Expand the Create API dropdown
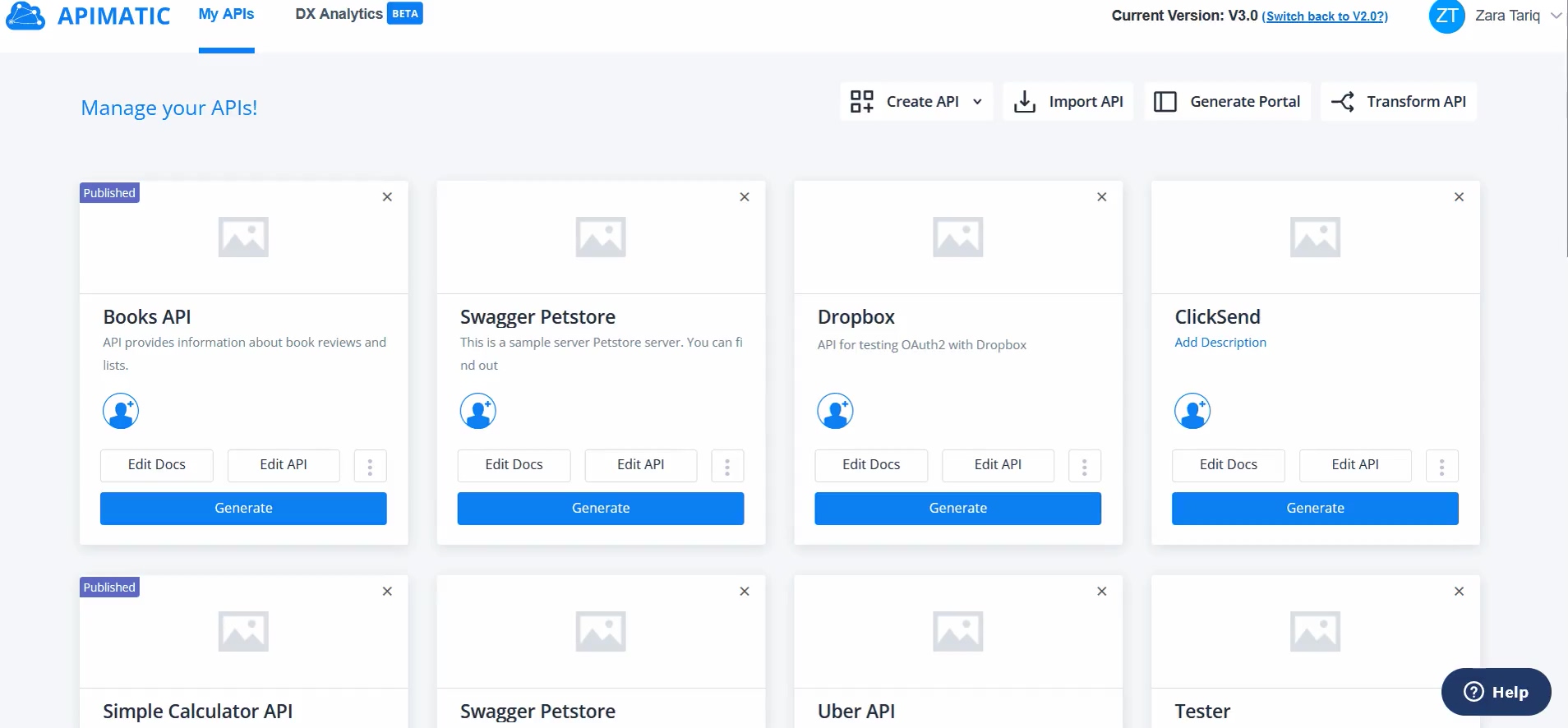This screenshot has width=1568, height=728. 977,102
